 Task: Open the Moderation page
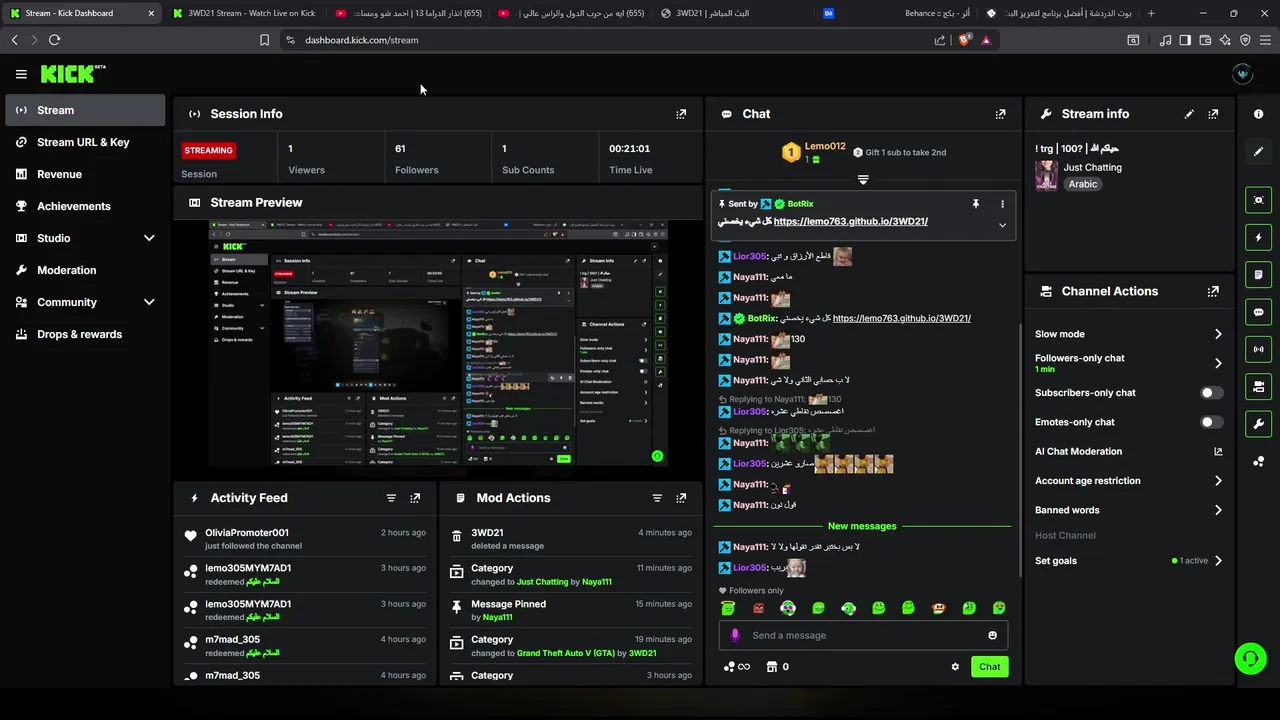pos(86,270)
